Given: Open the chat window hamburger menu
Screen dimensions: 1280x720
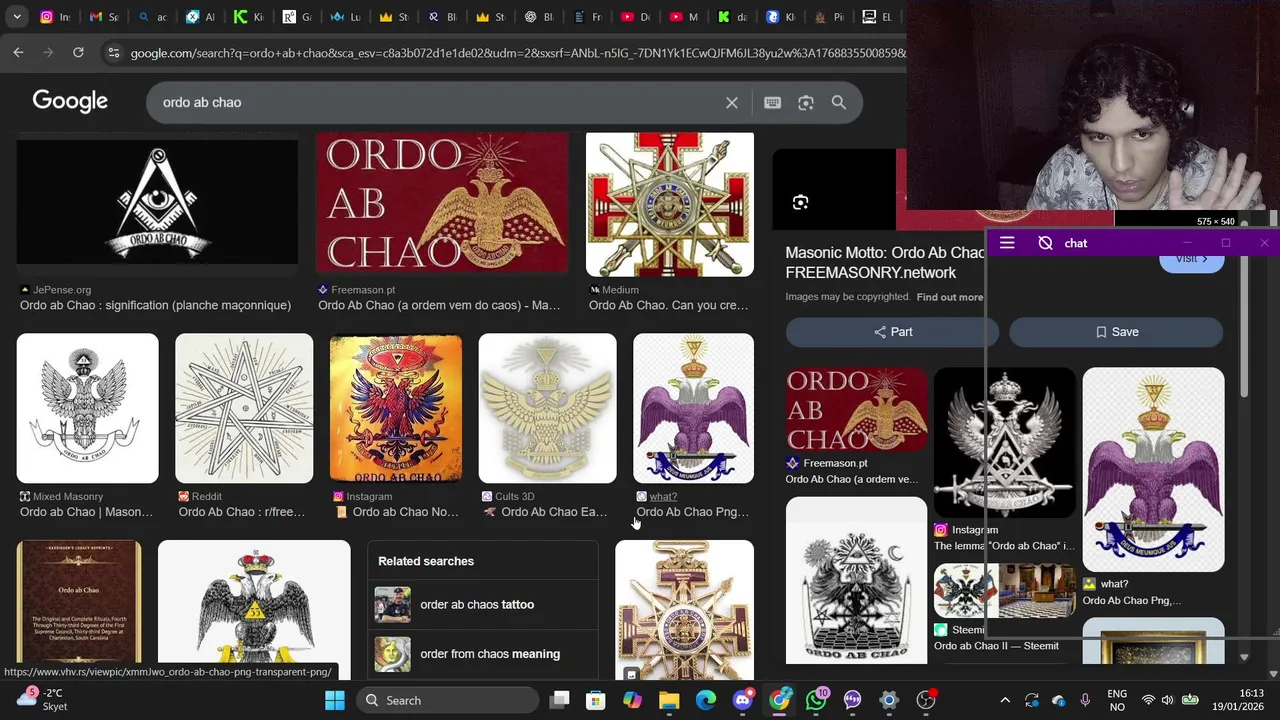Looking at the screenshot, I should coord(1007,243).
